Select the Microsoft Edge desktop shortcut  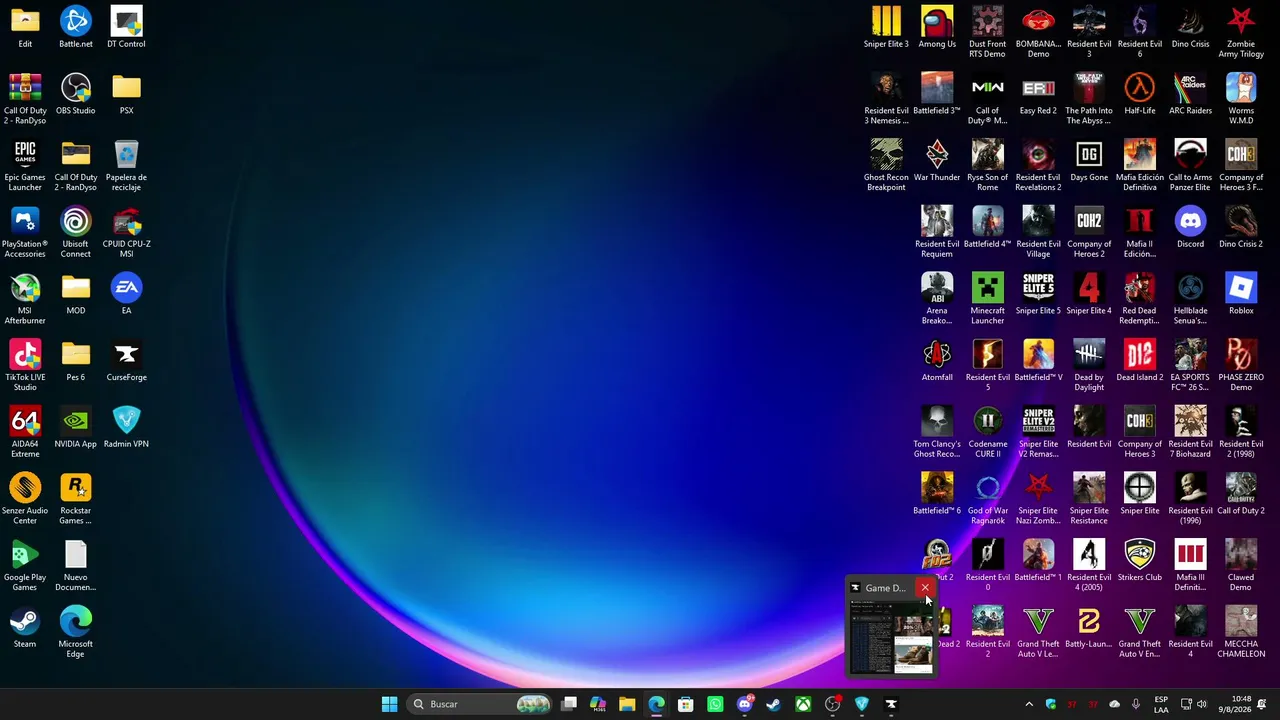pos(75,632)
